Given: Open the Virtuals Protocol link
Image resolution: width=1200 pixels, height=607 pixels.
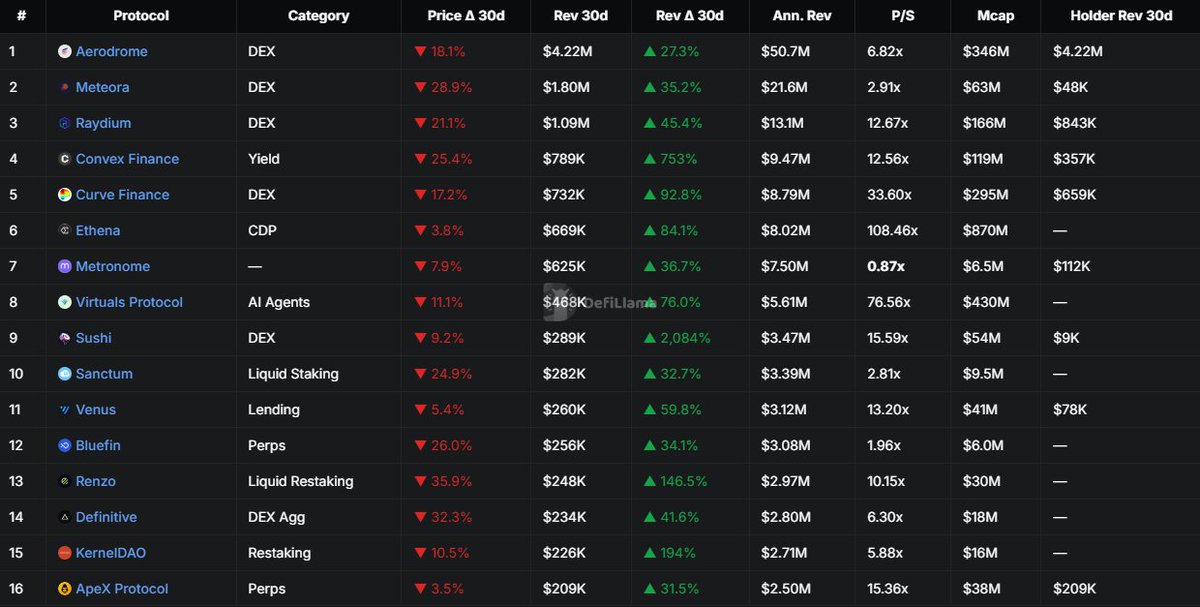Looking at the screenshot, I should tap(129, 302).
